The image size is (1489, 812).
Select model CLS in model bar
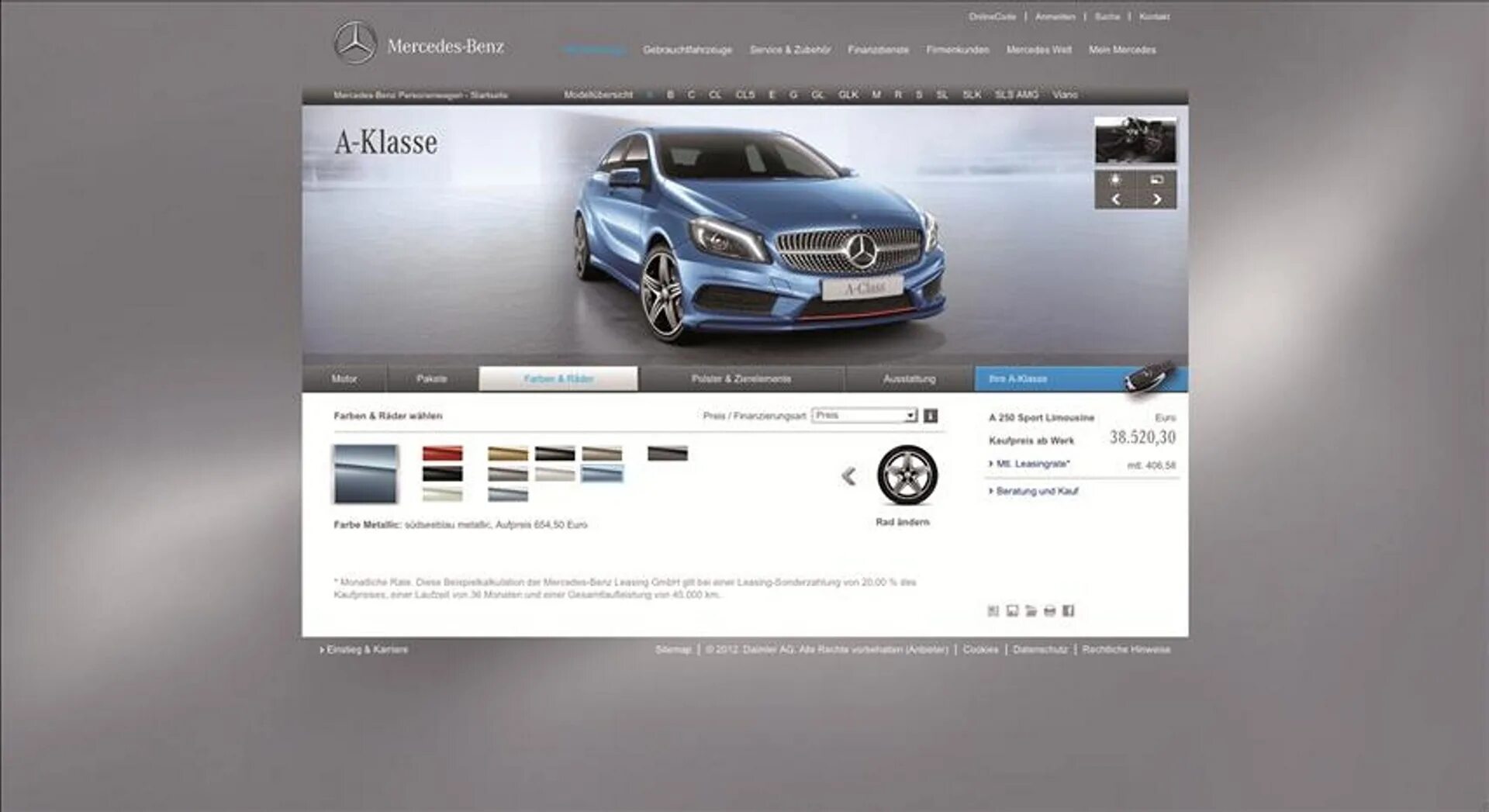(x=744, y=95)
